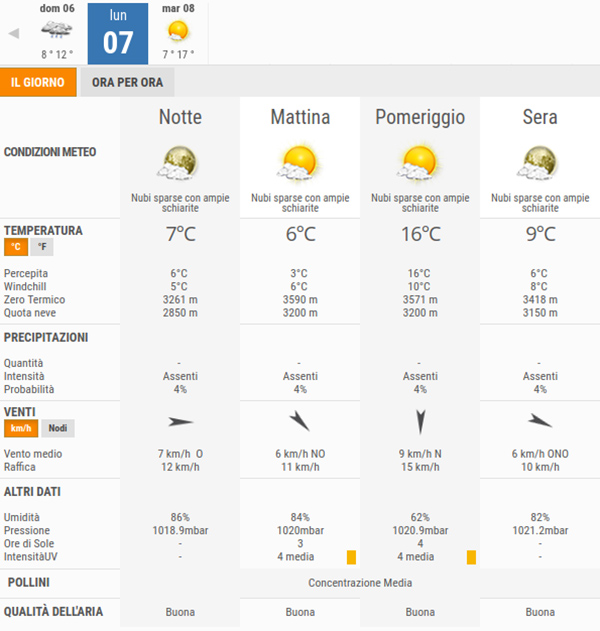Click the Sera column heading
The width and height of the screenshot is (600, 631).
pos(540,117)
